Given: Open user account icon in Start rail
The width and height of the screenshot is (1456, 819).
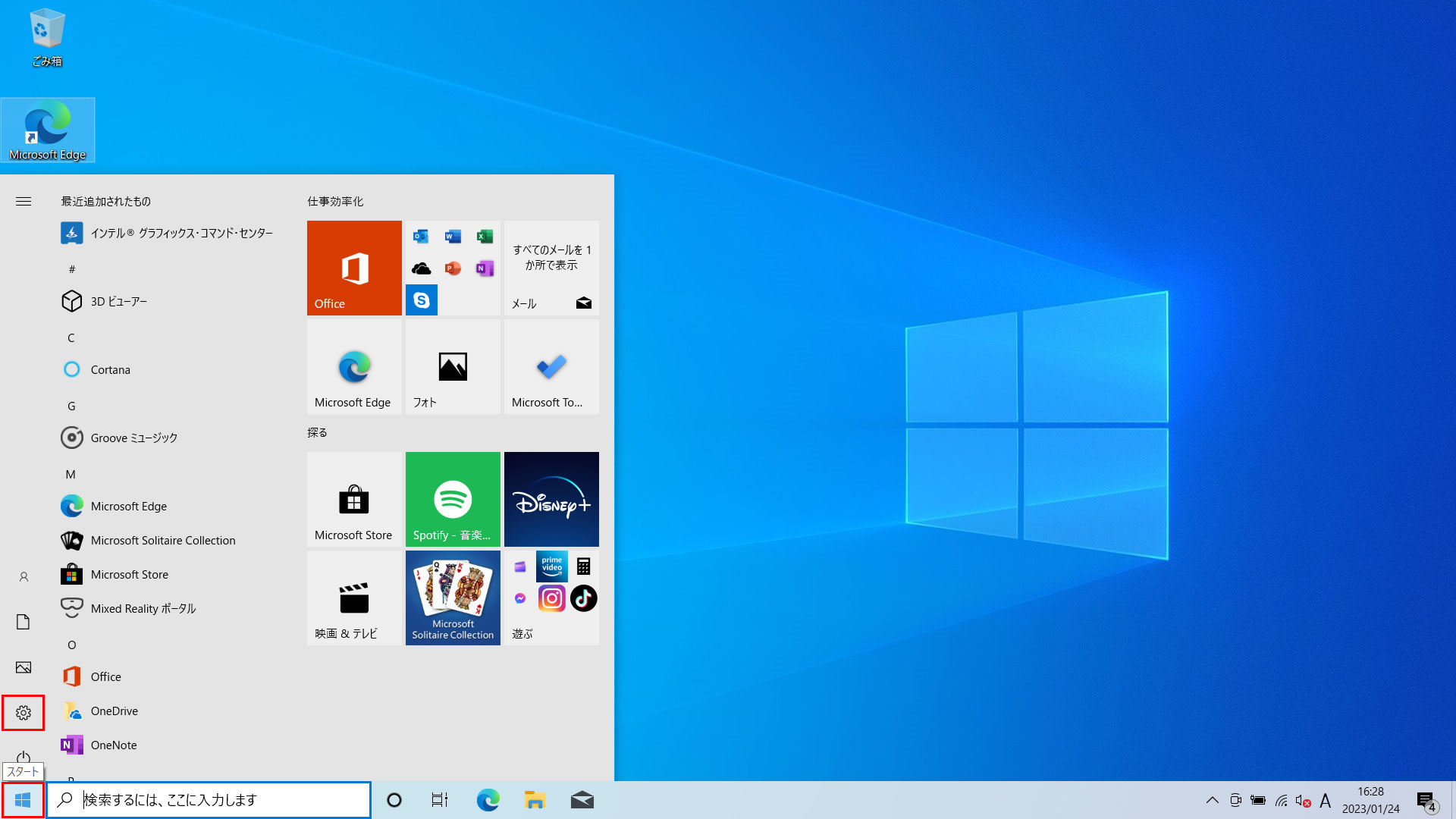Looking at the screenshot, I should (23, 577).
